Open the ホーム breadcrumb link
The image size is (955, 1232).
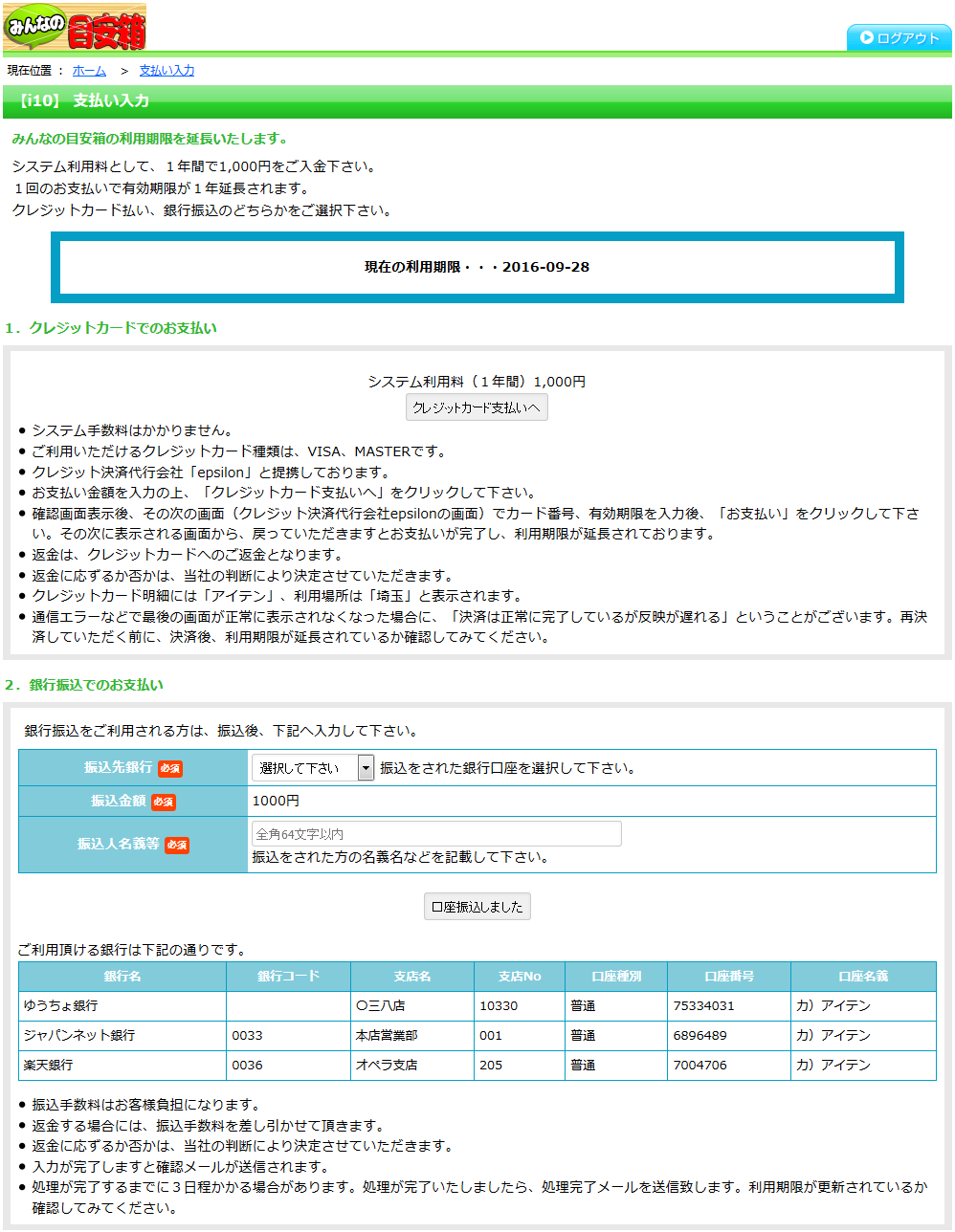(90, 70)
